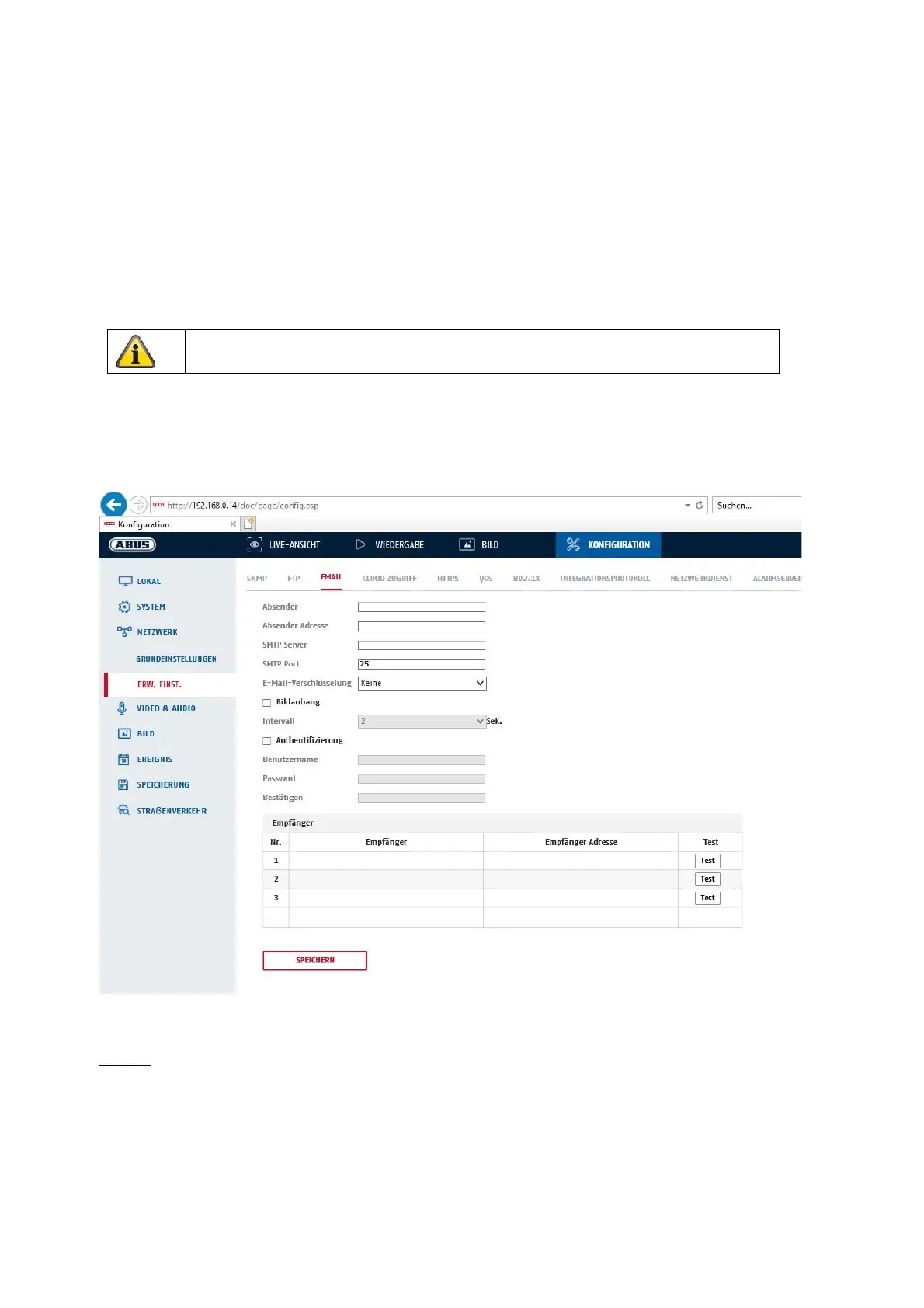Close the Konfiguration browser tab
Screen dimensions: 924x1308
coord(233,524)
